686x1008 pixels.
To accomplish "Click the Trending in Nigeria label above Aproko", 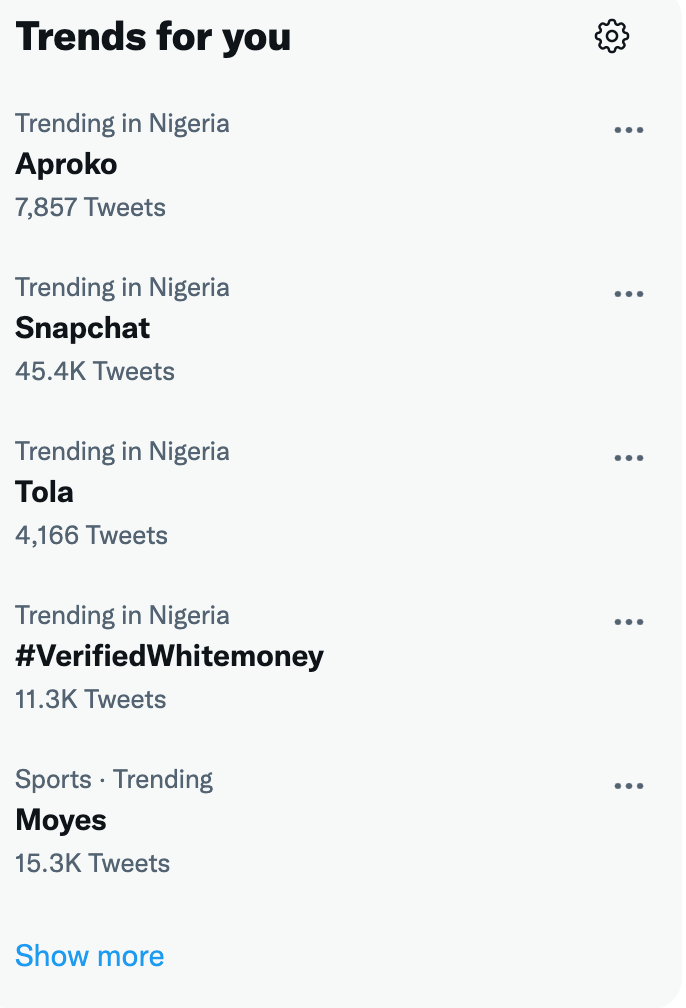I will (x=122, y=124).
